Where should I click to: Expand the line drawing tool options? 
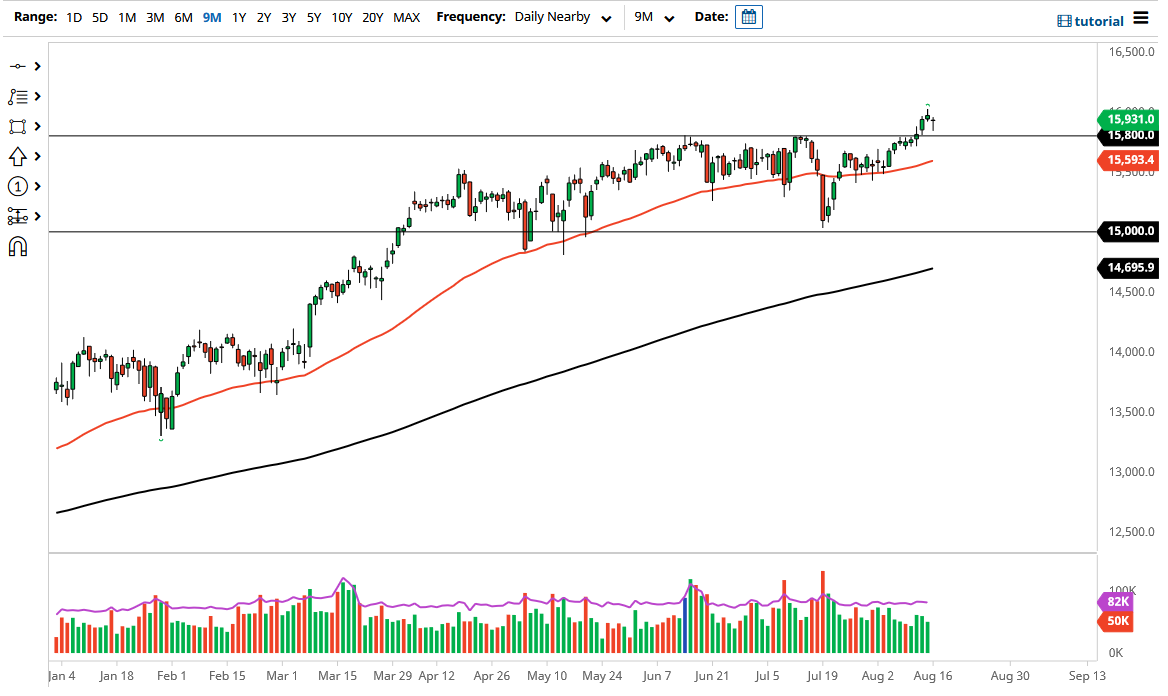37,66
